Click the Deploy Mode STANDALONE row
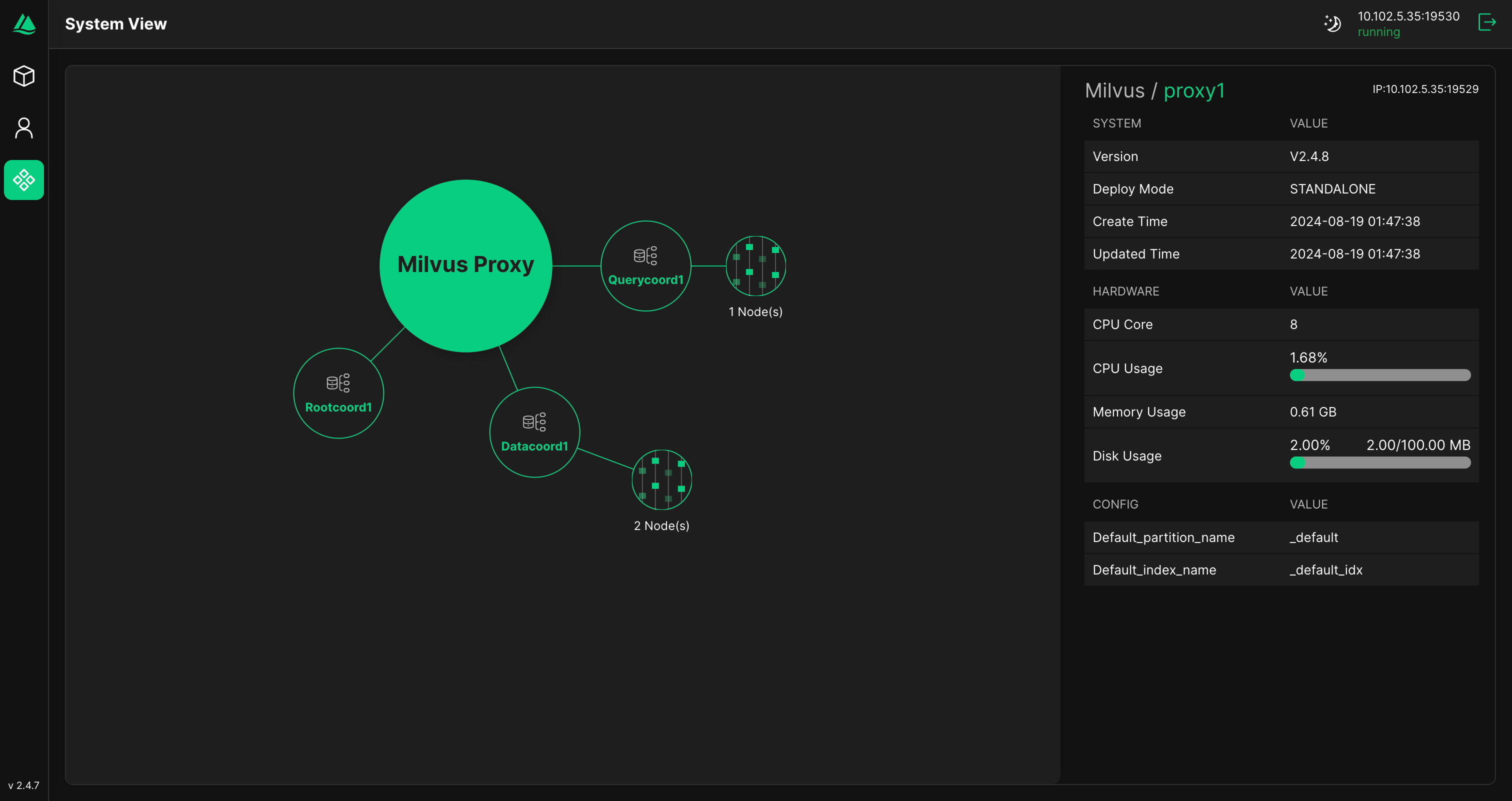 click(x=1280, y=189)
